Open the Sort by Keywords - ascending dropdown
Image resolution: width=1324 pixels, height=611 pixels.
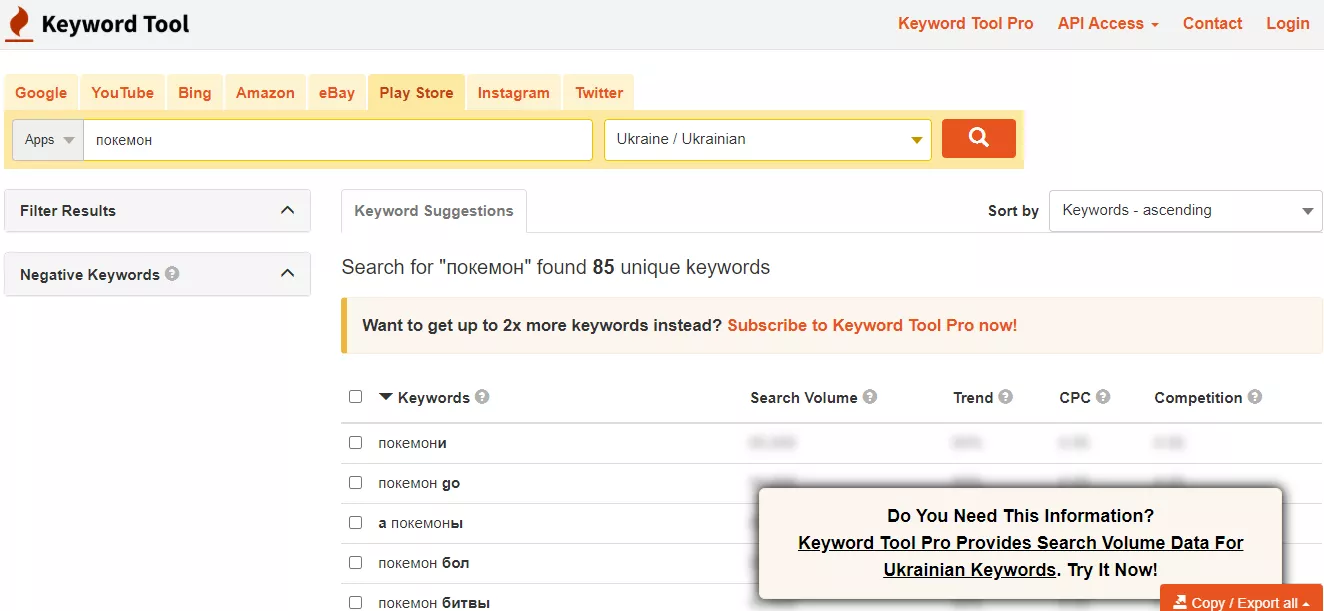point(1185,211)
